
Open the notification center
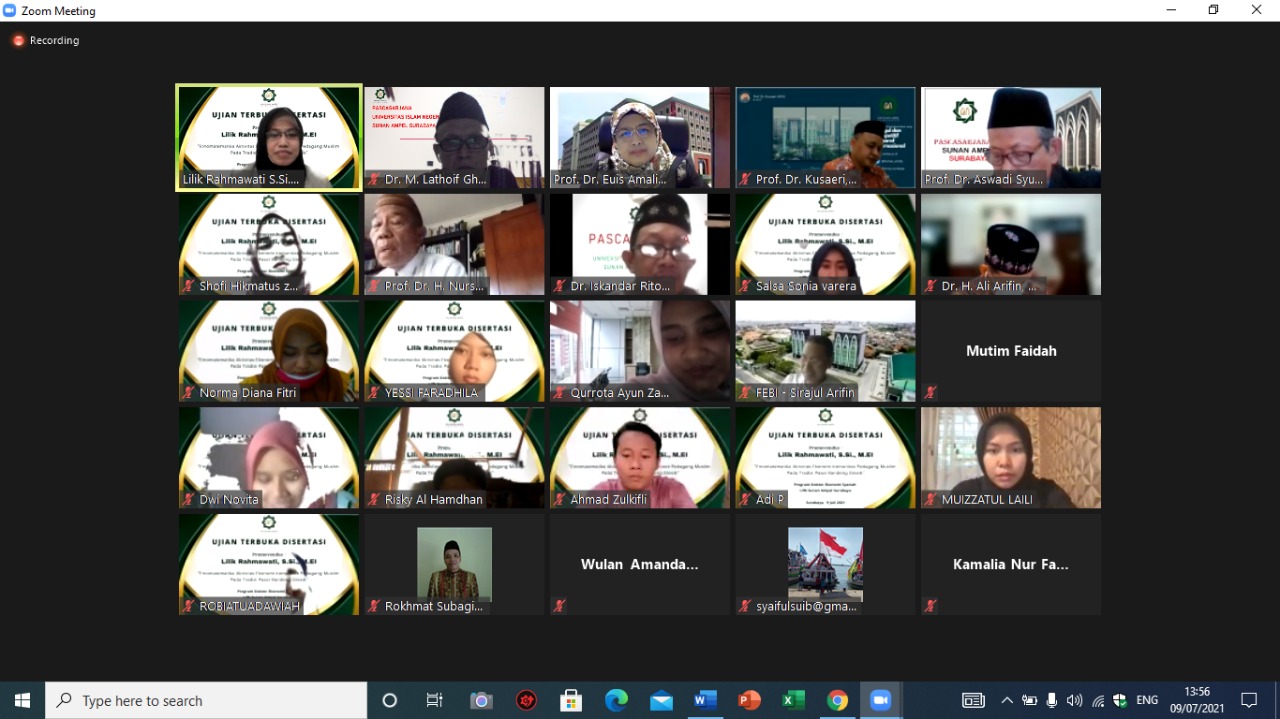[x=1249, y=700]
